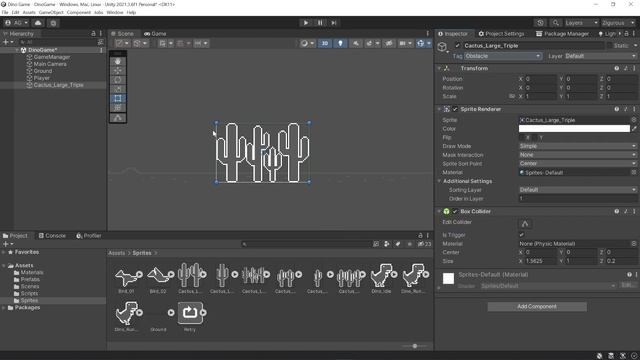Select the Scale tool in Scene
Viewport: 640px width, 360px height.
click(x=118, y=89)
